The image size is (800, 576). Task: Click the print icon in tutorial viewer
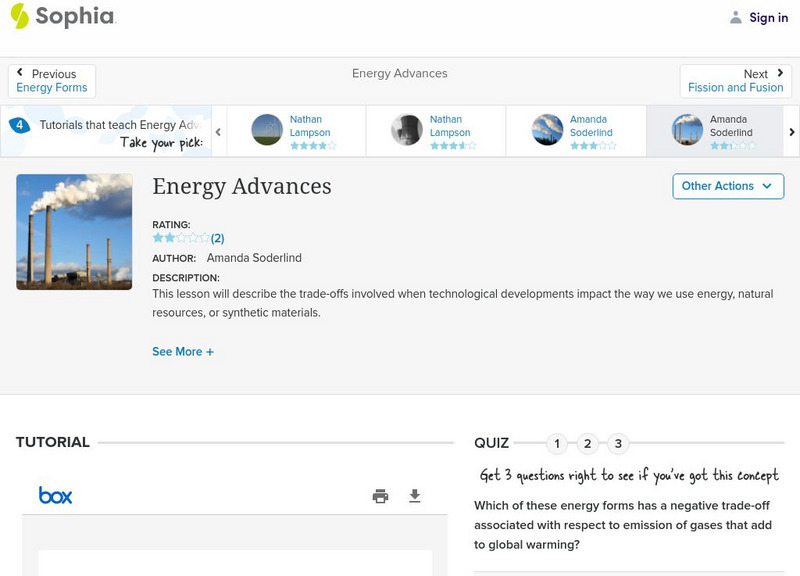point(380,496)
